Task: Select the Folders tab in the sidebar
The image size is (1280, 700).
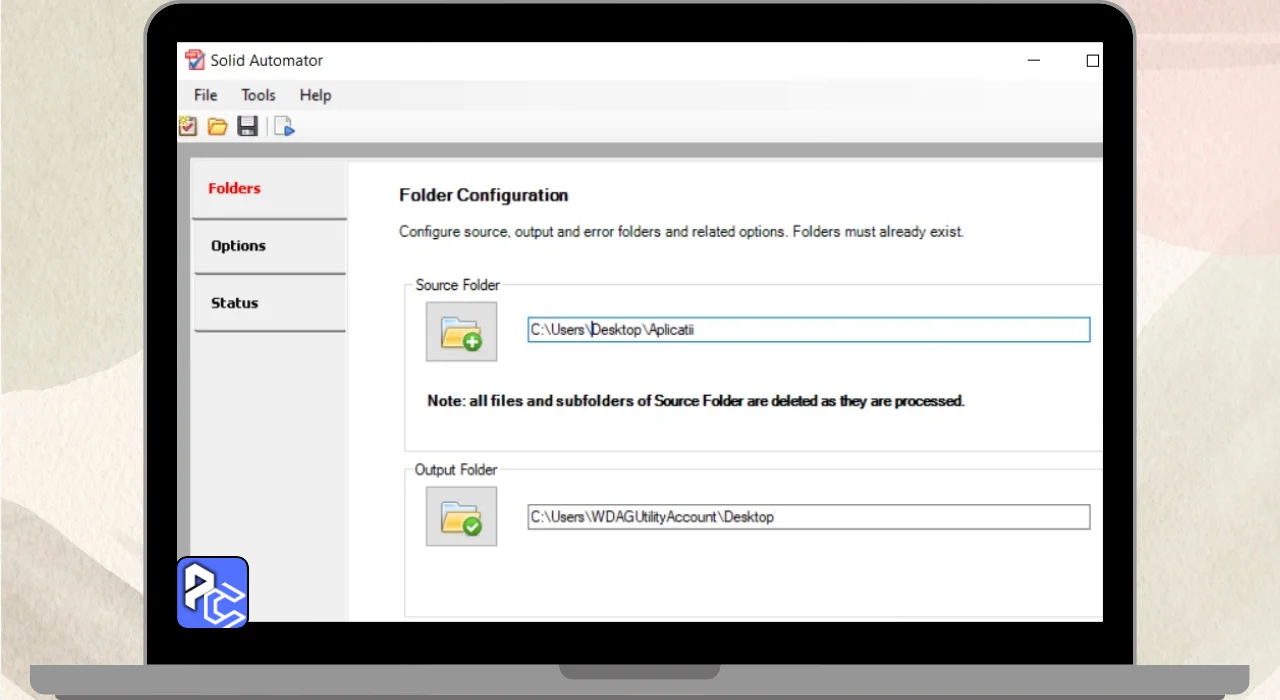Action: click(x=235, y=188)
